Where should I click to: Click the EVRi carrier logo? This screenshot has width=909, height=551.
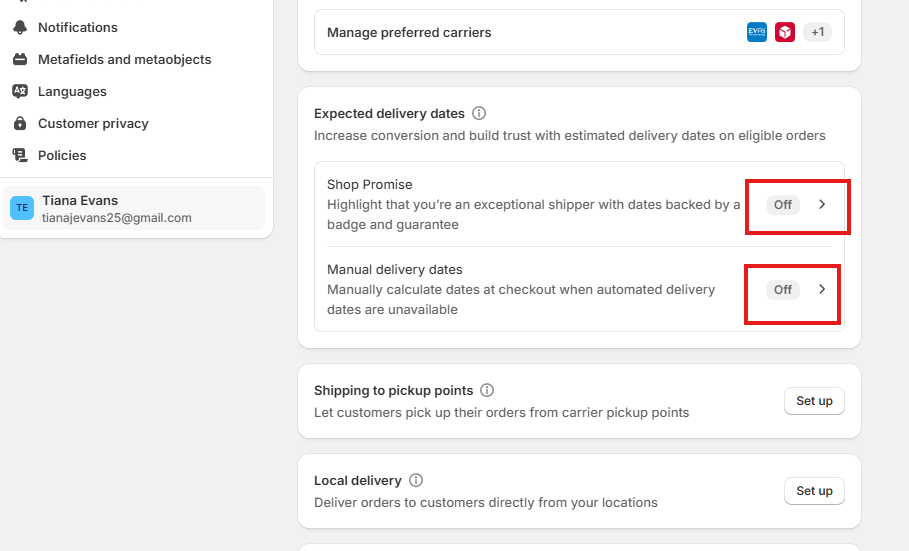coord(757,32)
